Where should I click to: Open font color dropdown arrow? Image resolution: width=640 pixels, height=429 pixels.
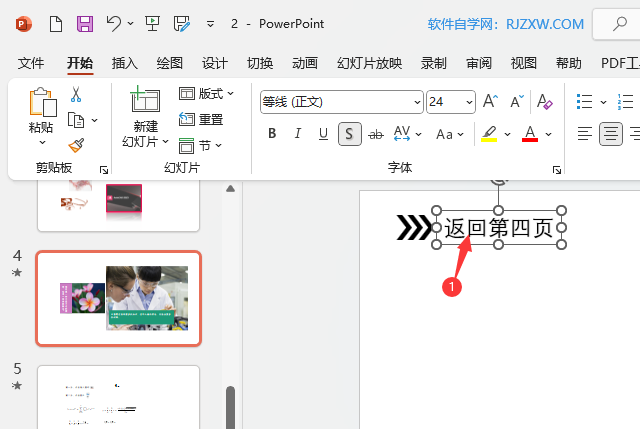click(x=549, y=134)
